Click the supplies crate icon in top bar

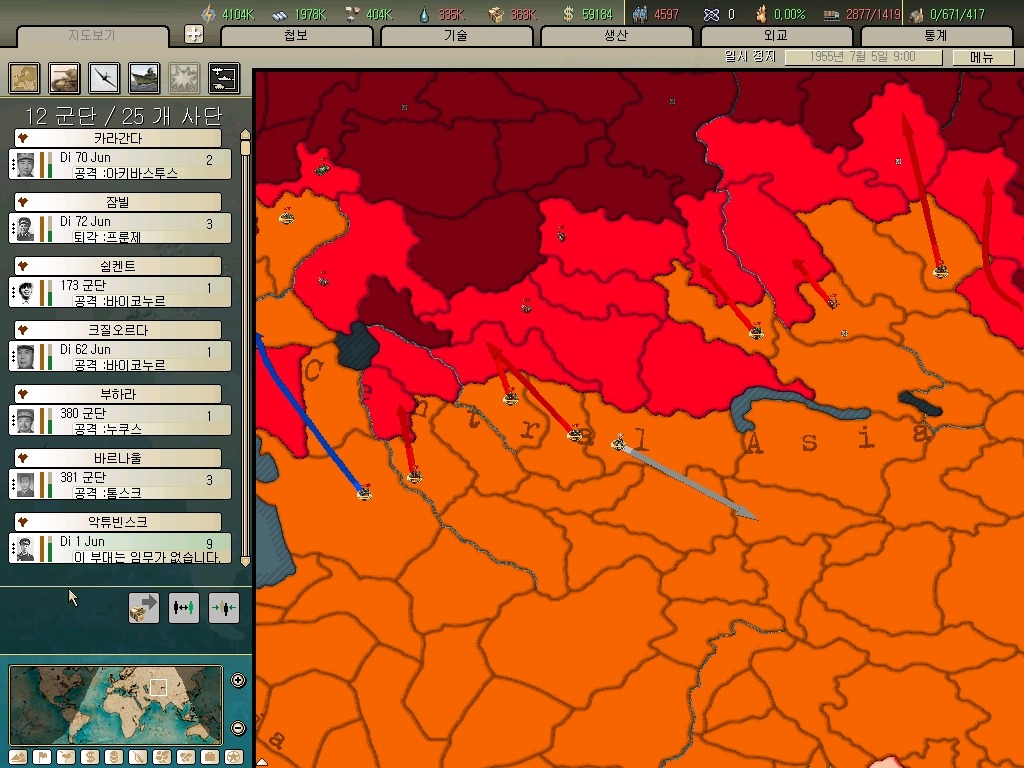[496, 14]
